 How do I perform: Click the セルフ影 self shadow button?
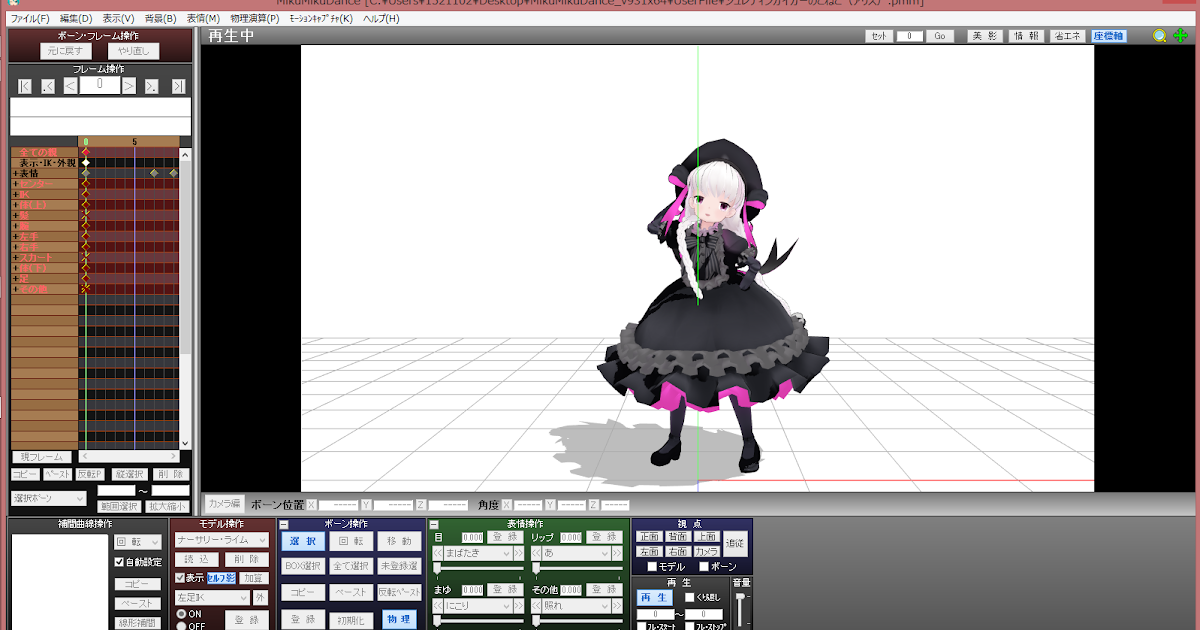tap(221, 578)
